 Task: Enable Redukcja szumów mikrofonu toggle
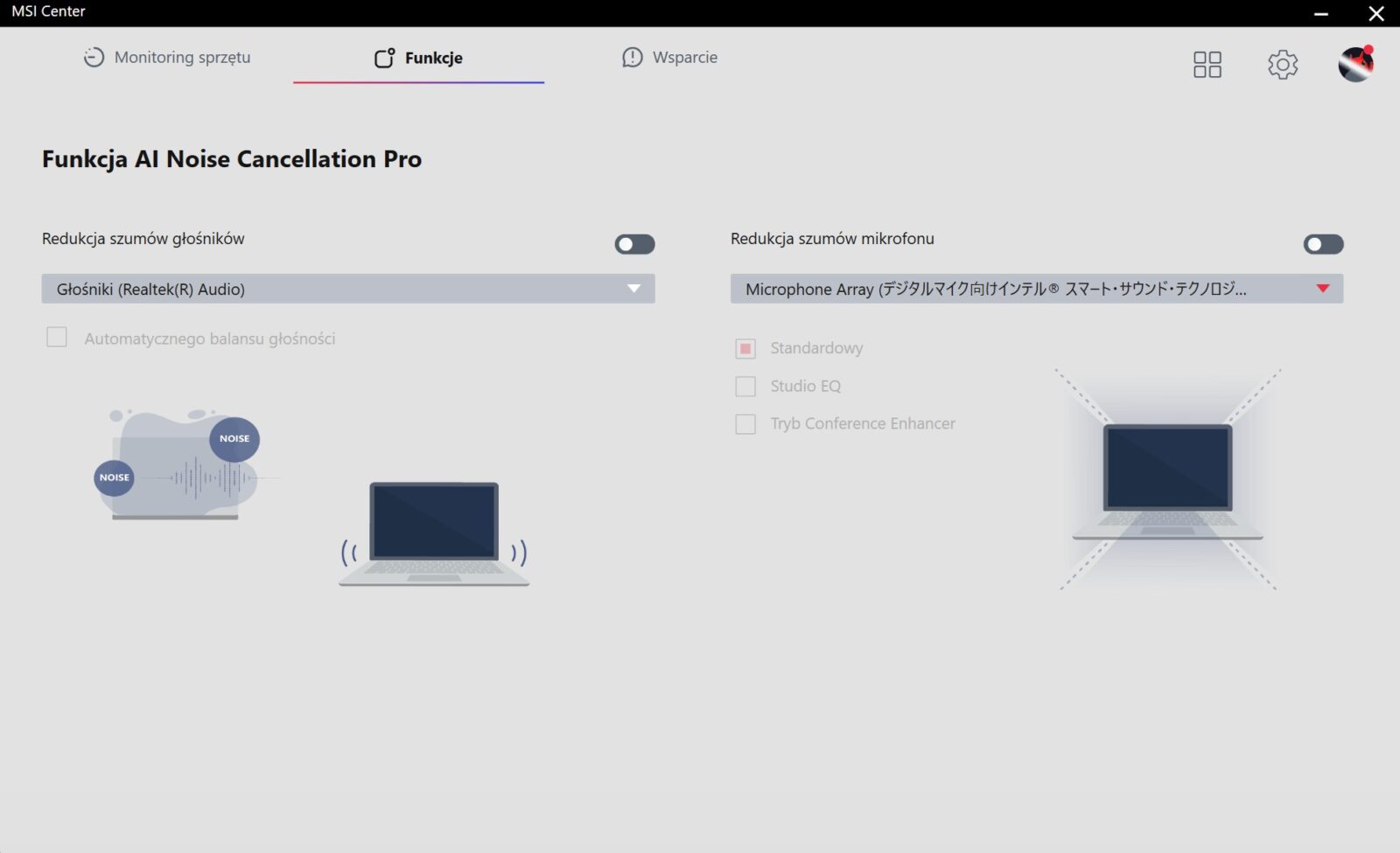(x=1323, y=244)
